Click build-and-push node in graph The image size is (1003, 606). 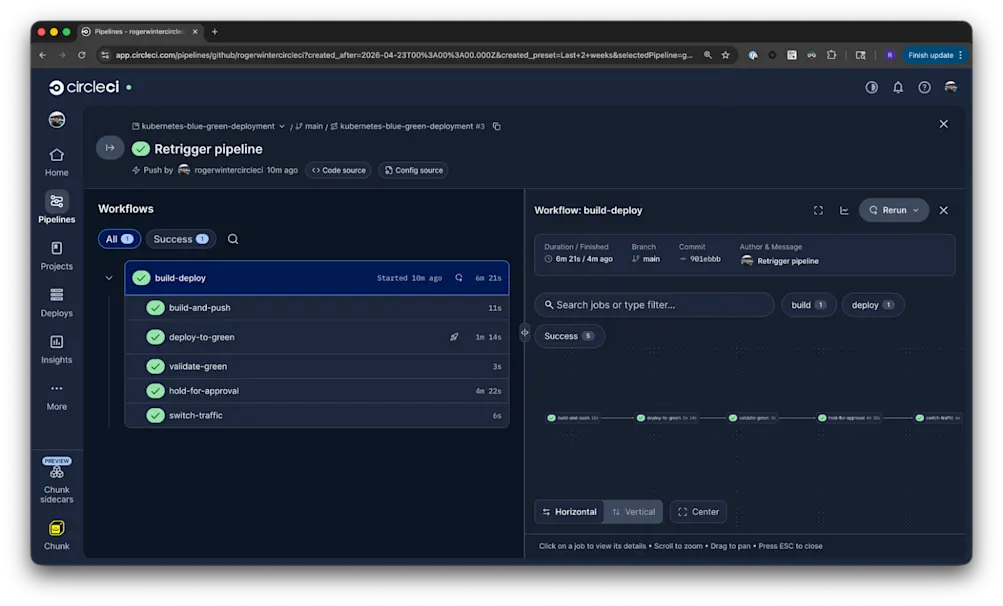[573, 418]
